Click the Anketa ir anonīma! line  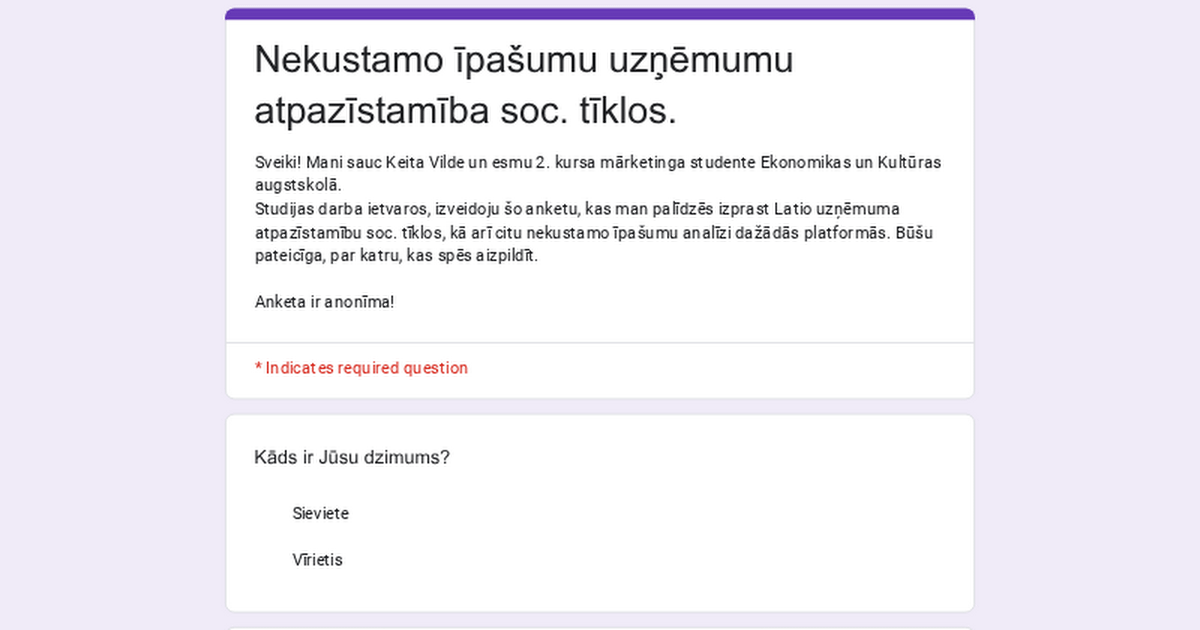coord(325,302)
